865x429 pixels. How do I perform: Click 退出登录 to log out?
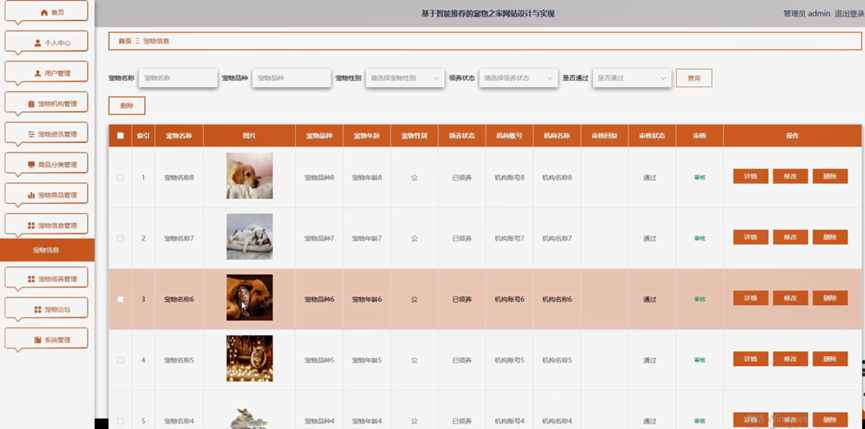coord(850,14)
